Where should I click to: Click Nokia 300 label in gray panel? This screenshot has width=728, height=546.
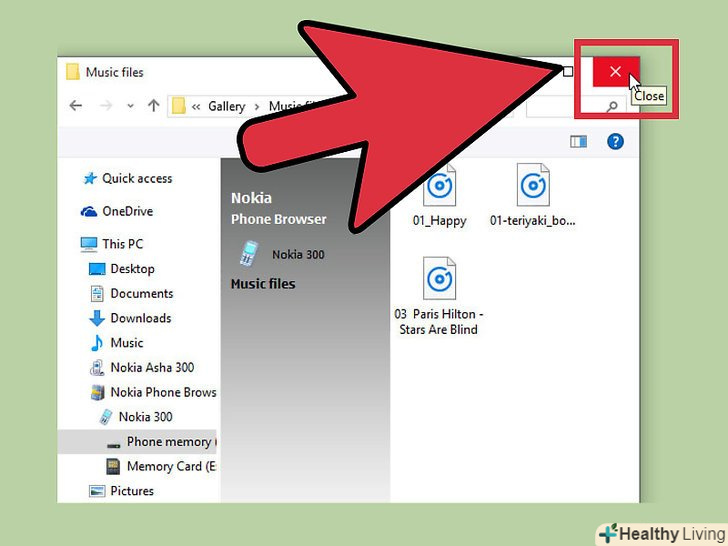(298, 254)
